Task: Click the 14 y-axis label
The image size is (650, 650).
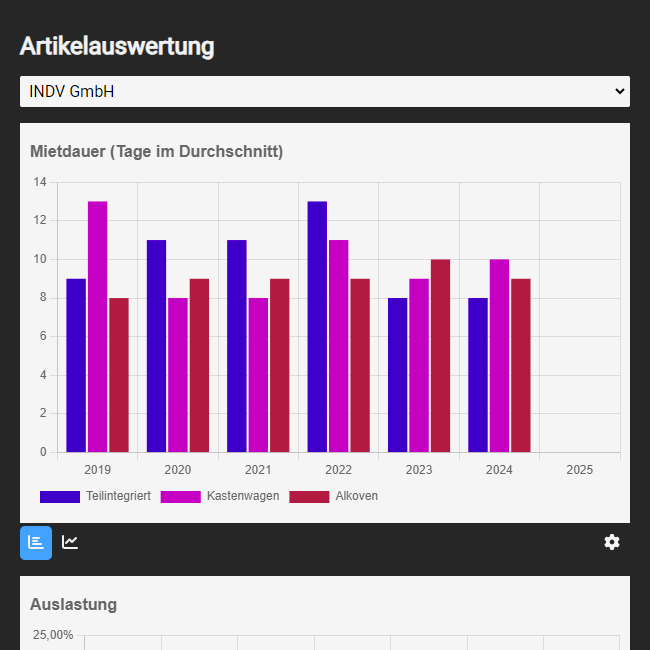Action: tap(40, 182)
